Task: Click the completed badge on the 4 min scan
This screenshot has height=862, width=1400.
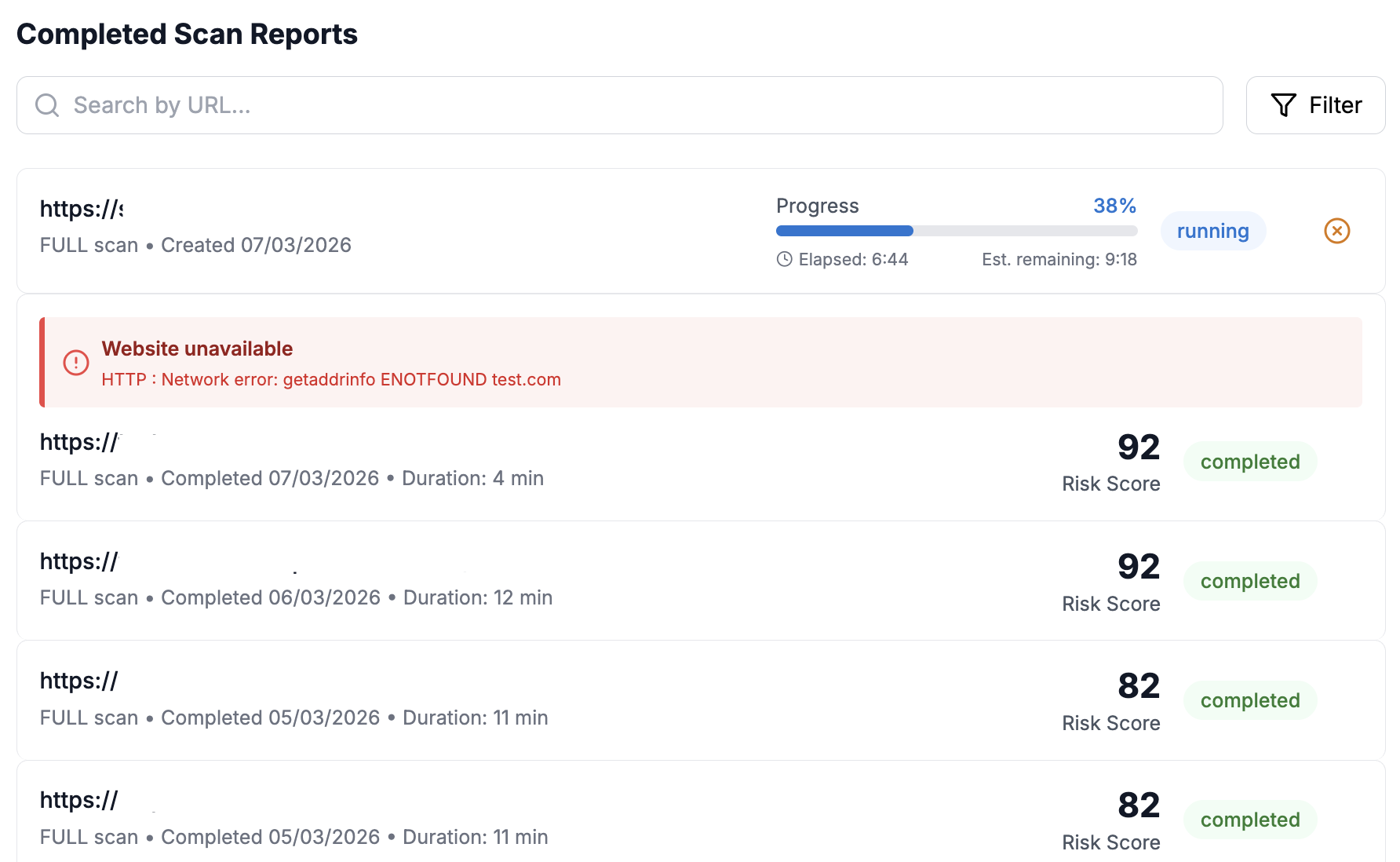Action: point(1249,461)
